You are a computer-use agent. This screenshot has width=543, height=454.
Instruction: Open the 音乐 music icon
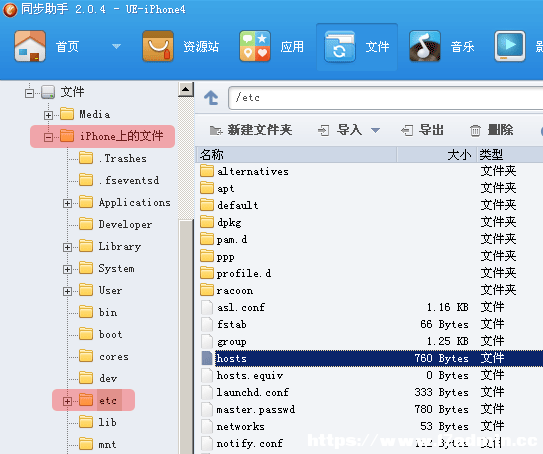pos(425,46)
